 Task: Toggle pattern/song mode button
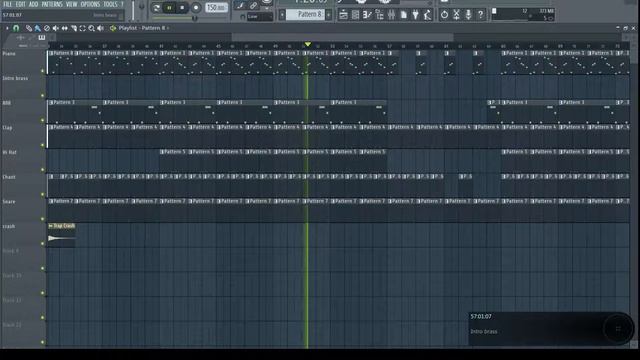point(156,8)
